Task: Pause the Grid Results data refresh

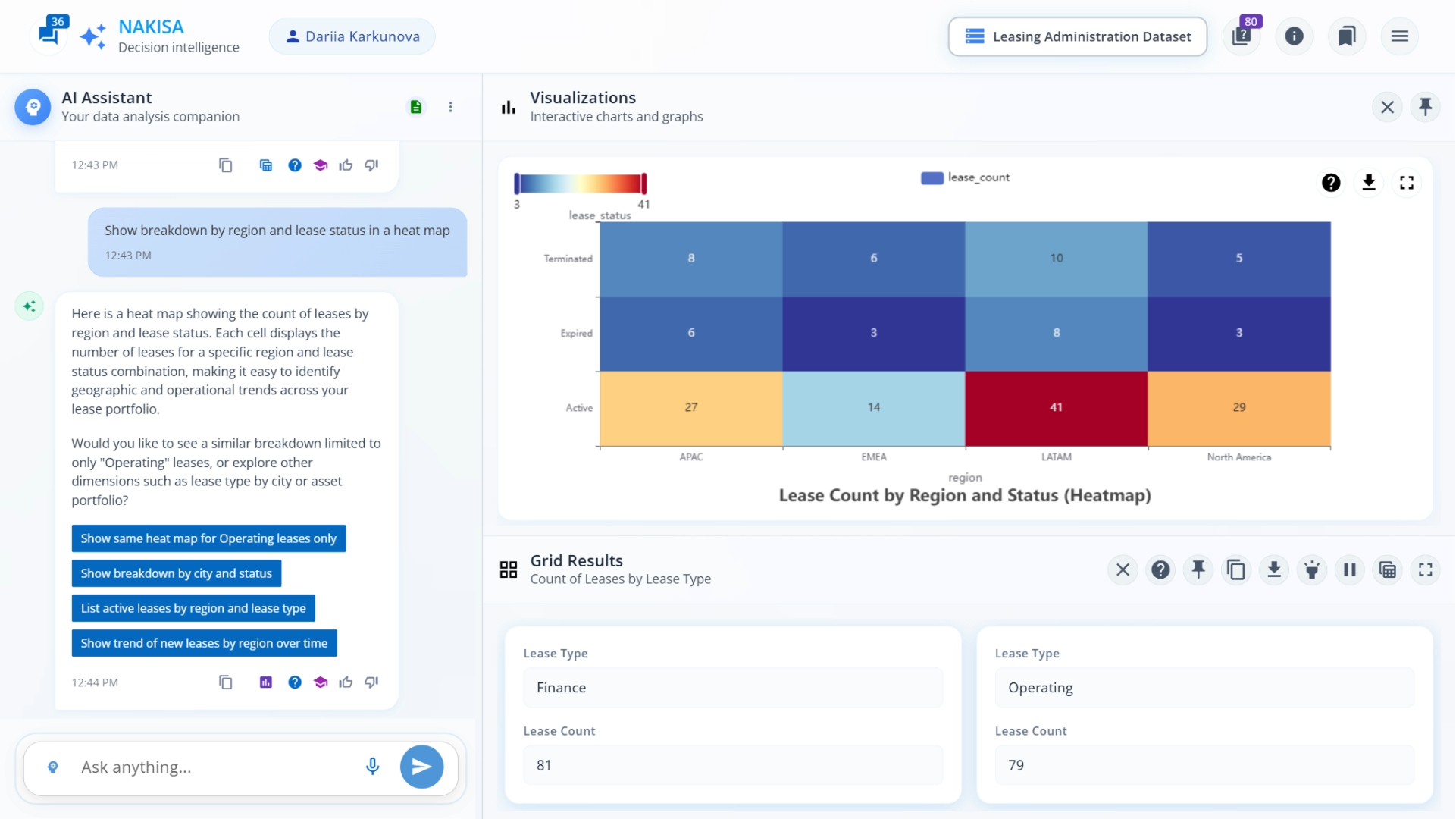Action: coord(1349,570)
